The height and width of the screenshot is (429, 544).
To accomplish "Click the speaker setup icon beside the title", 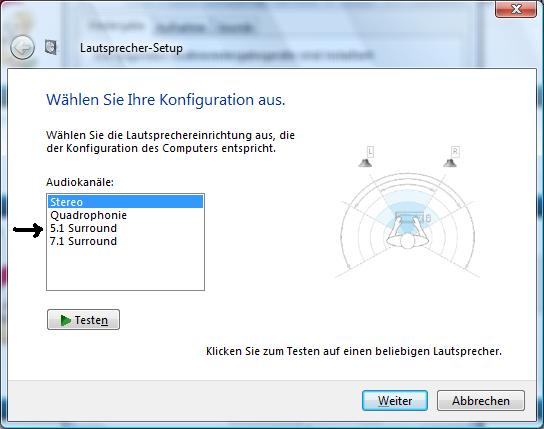I will click(51, 47).
